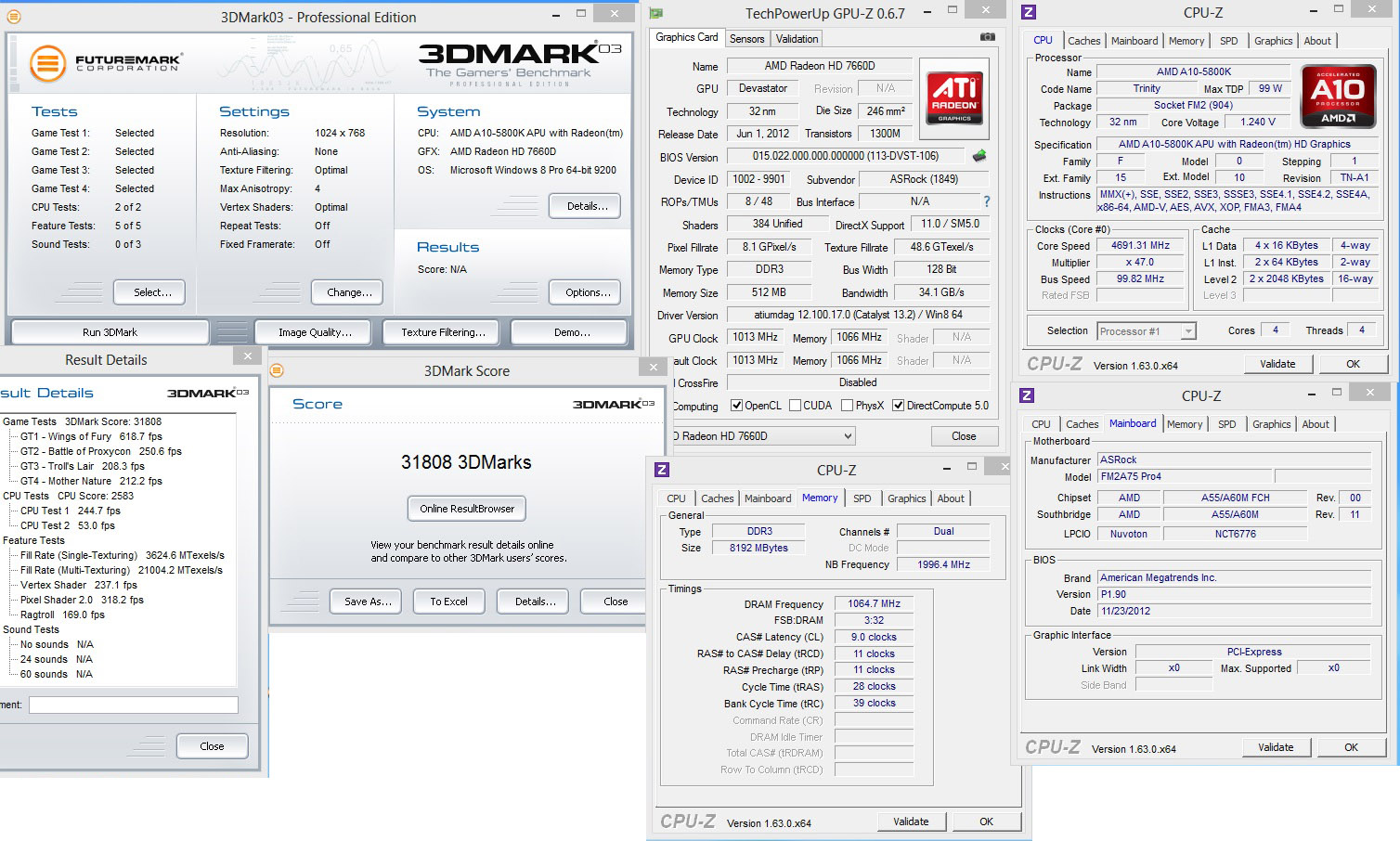Click the Select... button under Tests

(149, 292)
